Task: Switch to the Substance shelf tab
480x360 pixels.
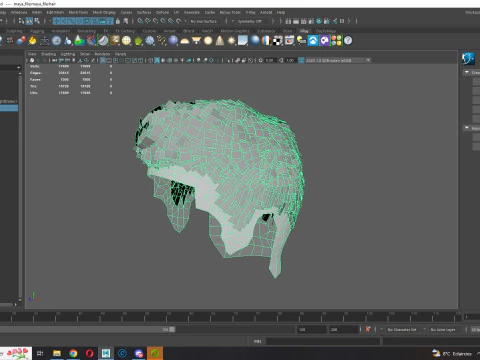Action: coord(266,31)
